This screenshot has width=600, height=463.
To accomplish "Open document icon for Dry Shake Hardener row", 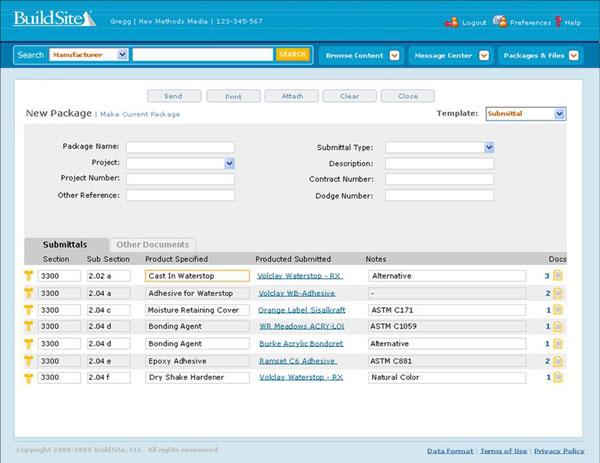I will (558, 377).
